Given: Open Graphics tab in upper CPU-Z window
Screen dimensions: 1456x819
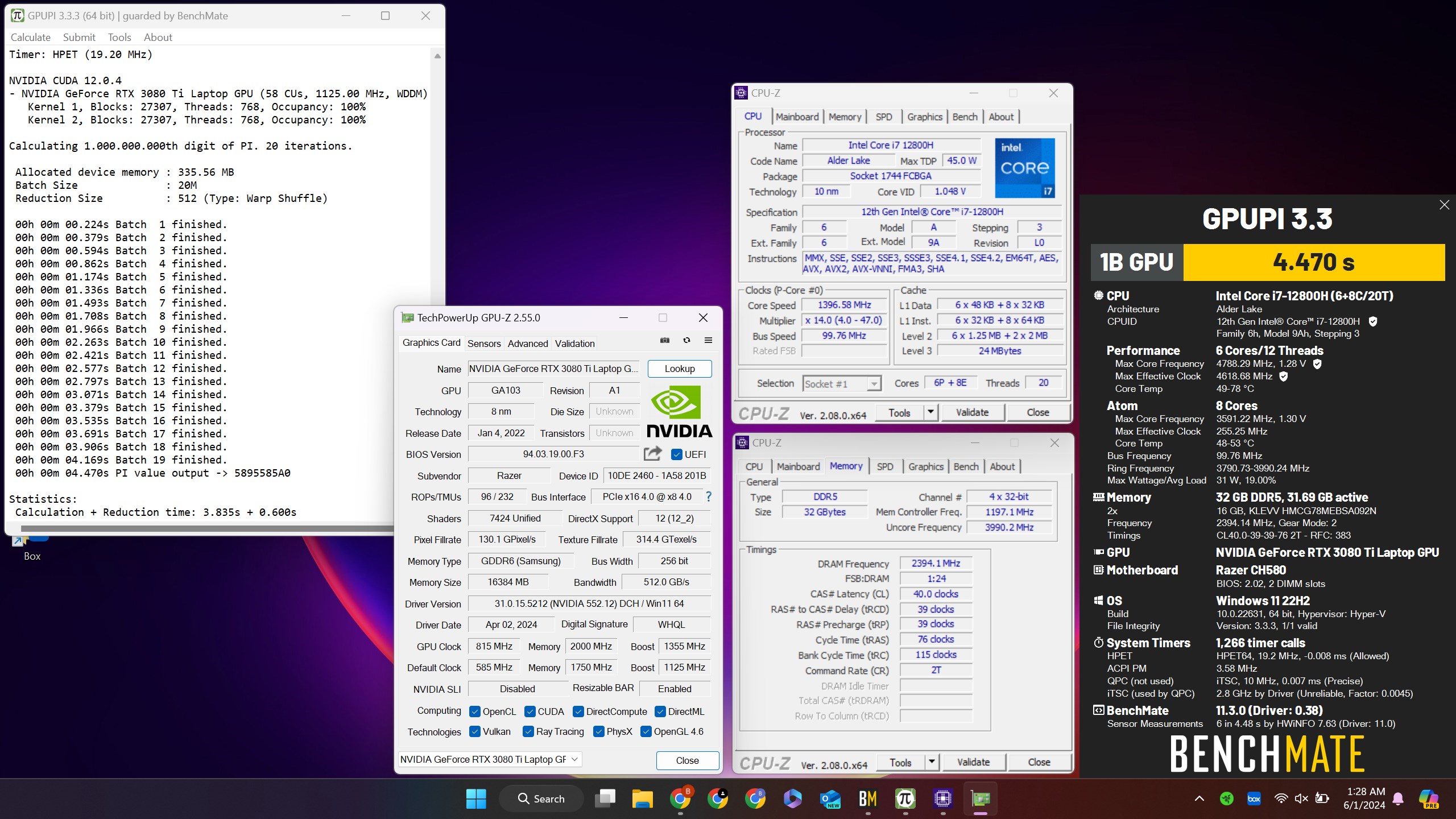Looking at the screenshot, I should coord(925,117).
